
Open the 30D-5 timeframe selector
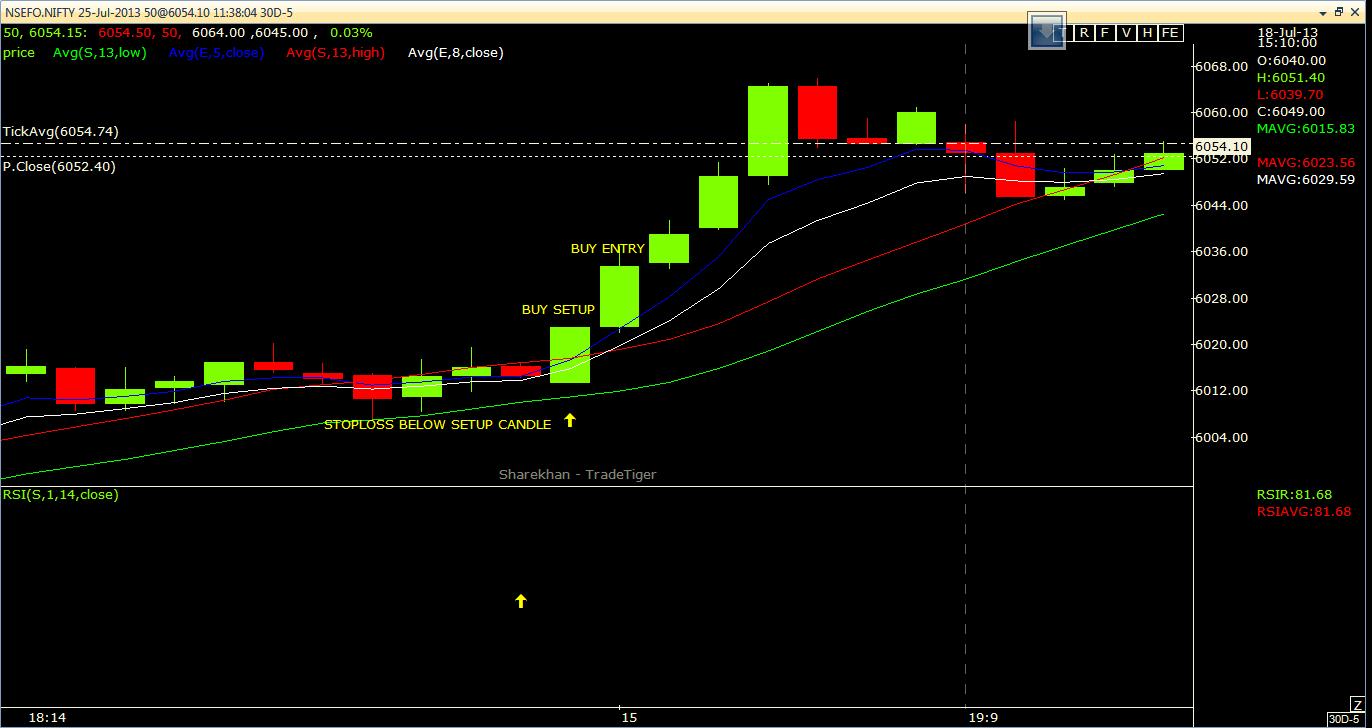pos(1347,719)
